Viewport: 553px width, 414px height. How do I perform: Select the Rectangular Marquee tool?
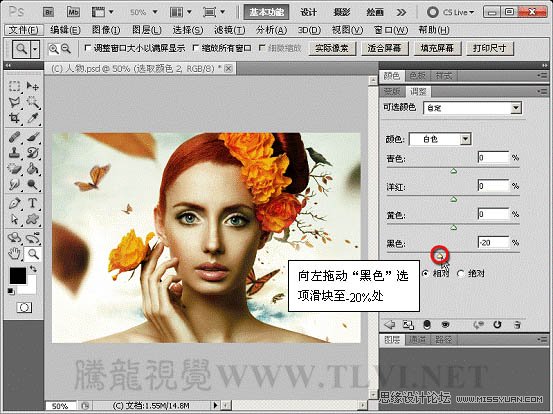point(14,86)
